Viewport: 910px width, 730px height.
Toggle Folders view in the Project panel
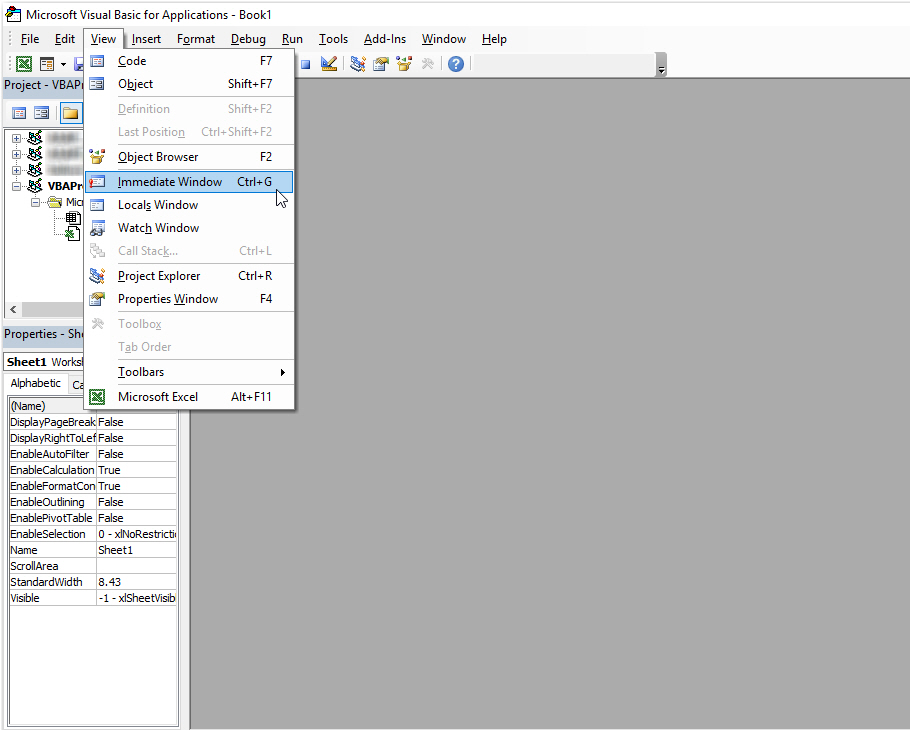pos(70,113)
